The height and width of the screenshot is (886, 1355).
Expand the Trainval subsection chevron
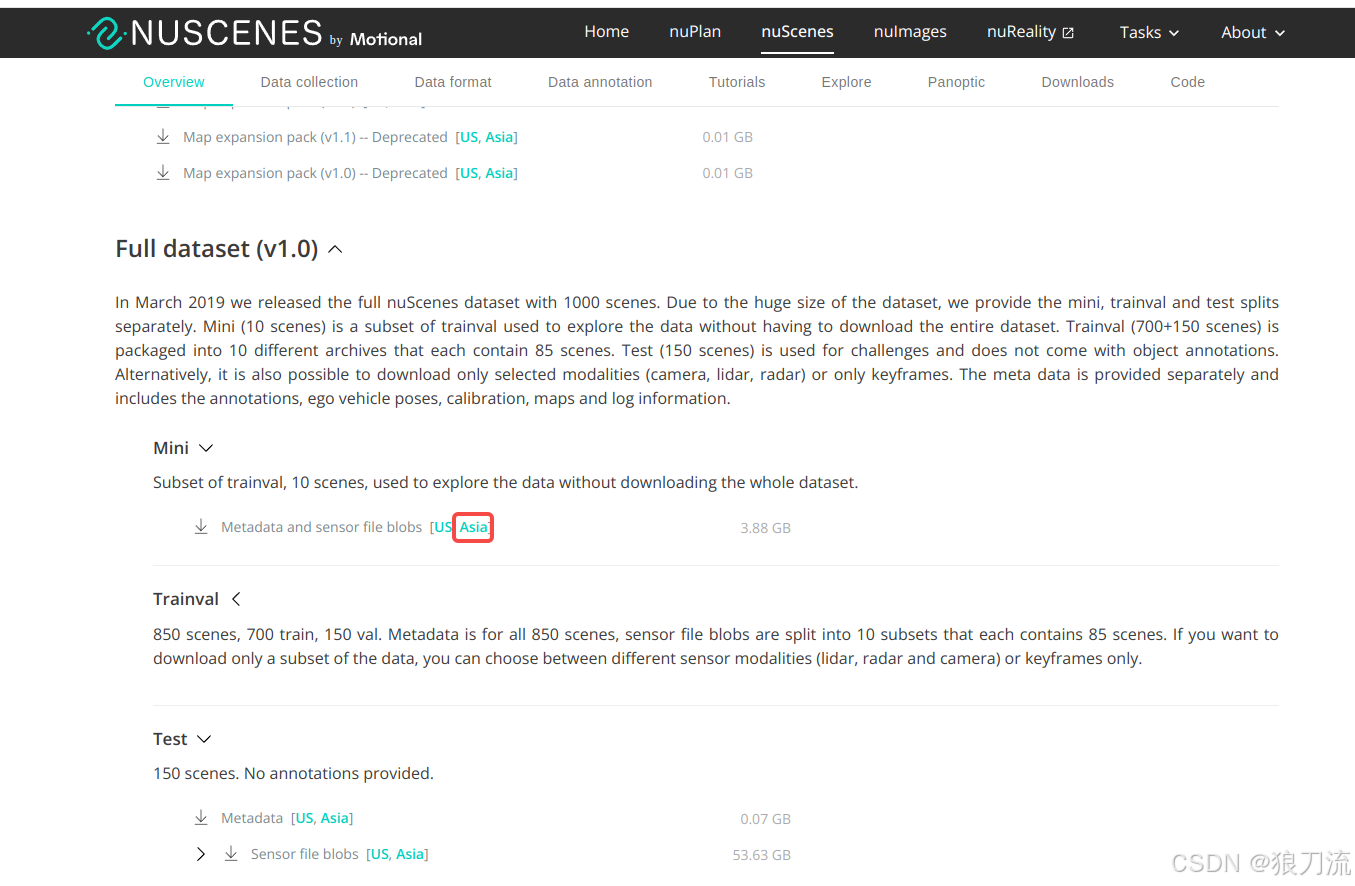coord(236,599)
